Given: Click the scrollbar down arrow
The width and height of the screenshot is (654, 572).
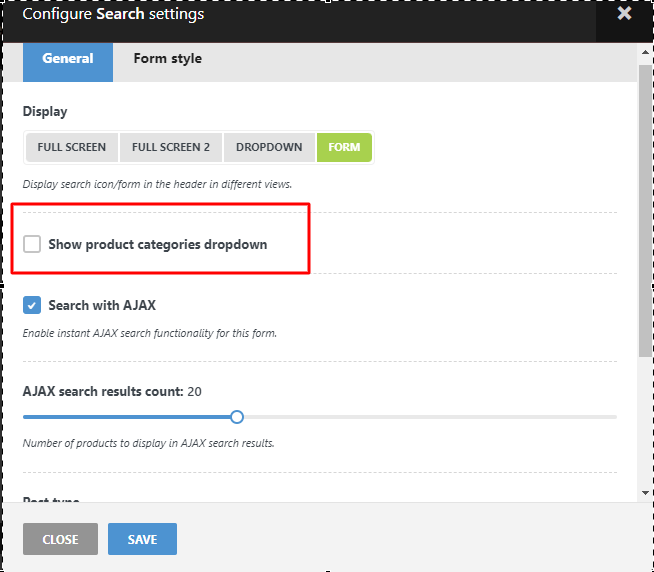Looking at the screenshot, I should click(645, 493).
